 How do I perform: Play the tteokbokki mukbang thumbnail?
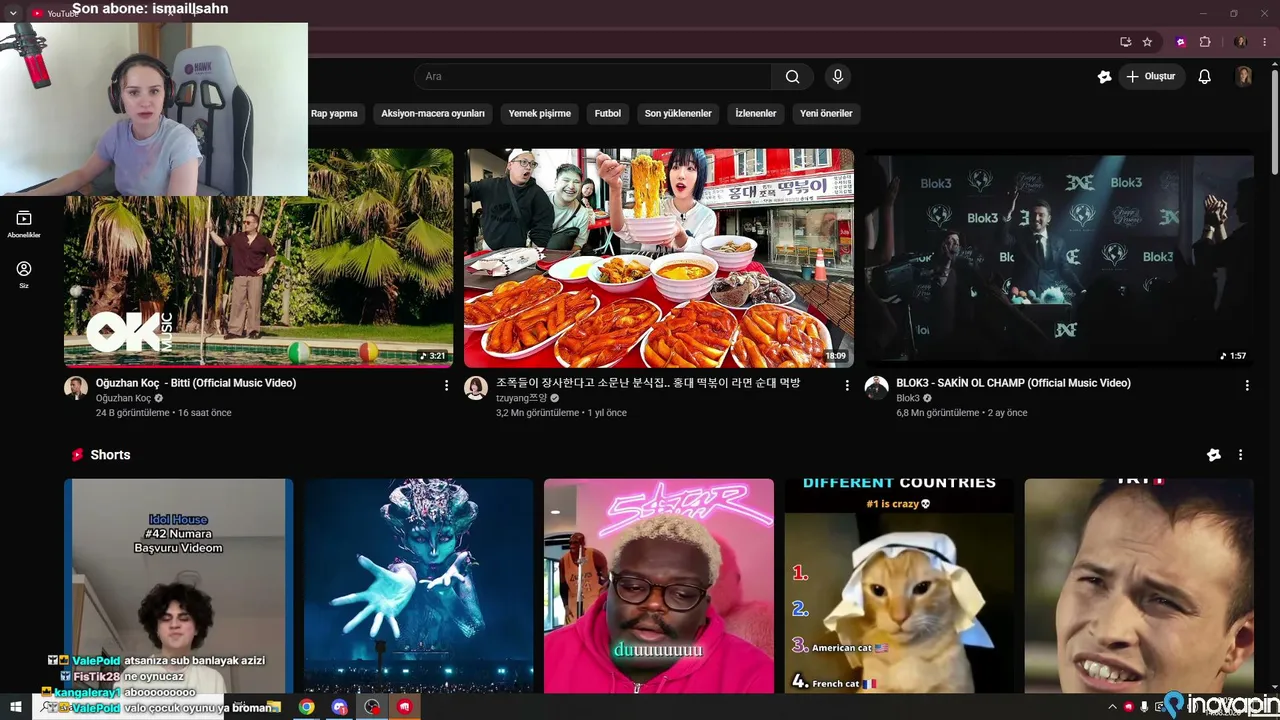pyautogui.click(x=659, y=258)
